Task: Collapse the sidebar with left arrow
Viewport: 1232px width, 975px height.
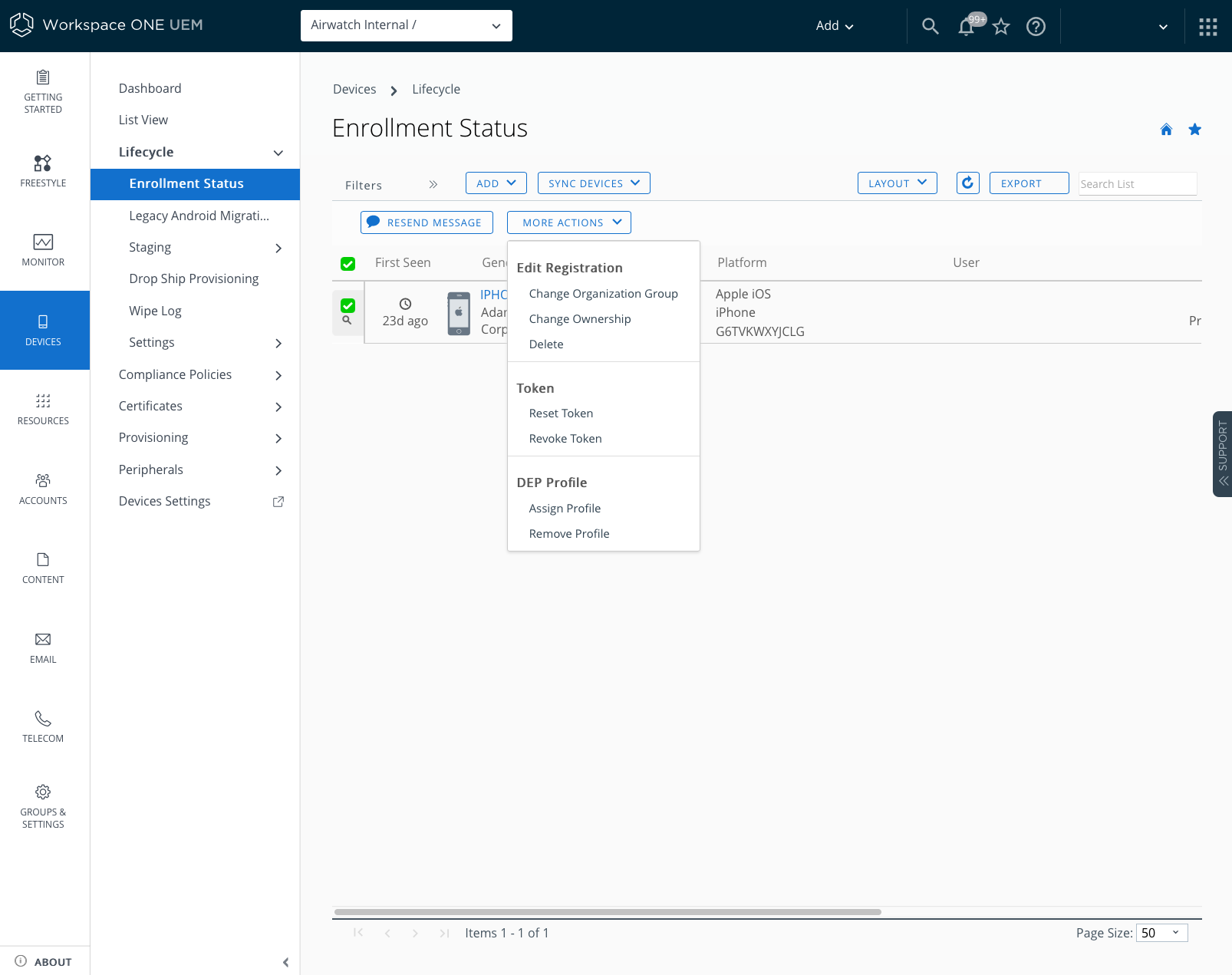Action: coord(285,962)
